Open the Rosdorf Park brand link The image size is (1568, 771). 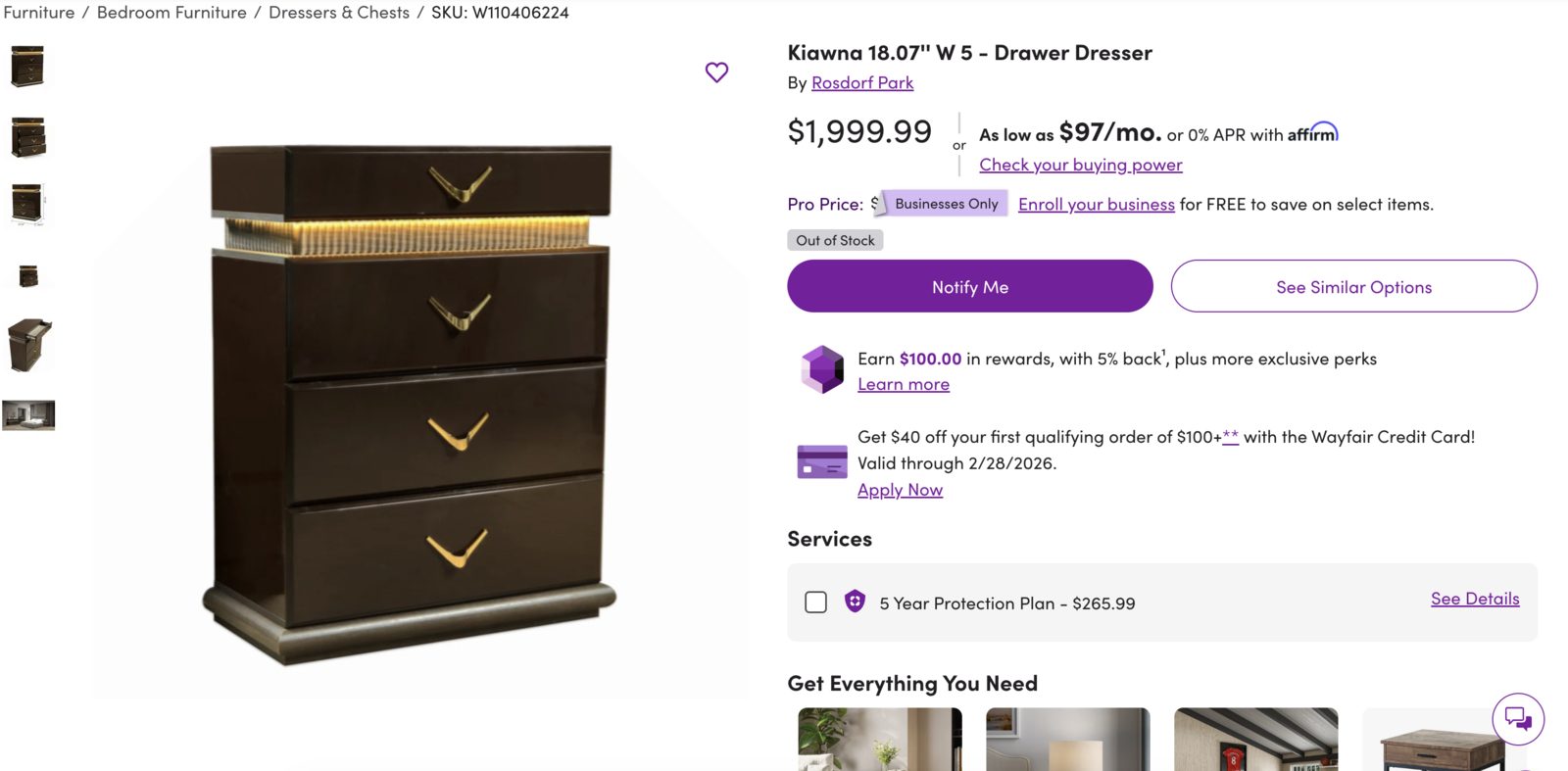[862, 83]
